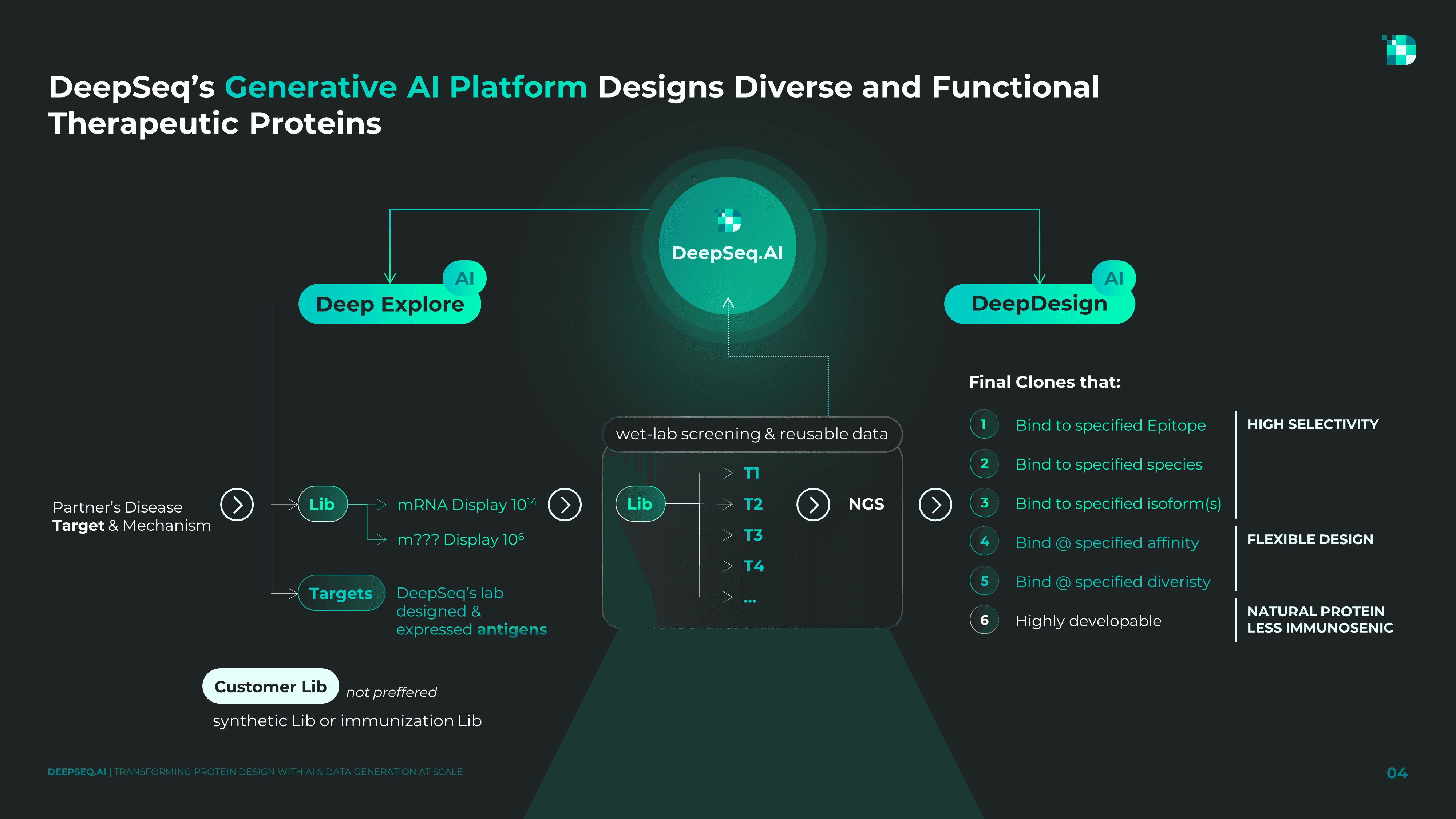
Task: Click arrow circle after NGS
Action: (935, 504)
